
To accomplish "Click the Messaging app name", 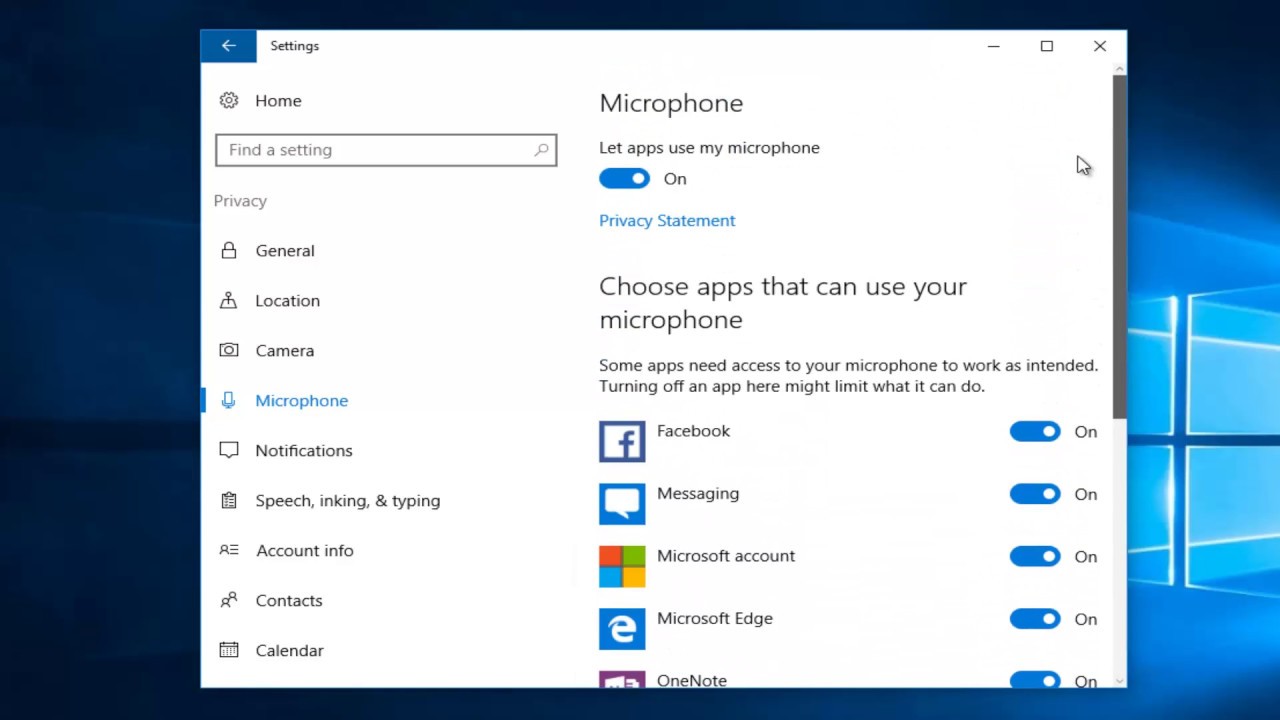I will 698,494.
